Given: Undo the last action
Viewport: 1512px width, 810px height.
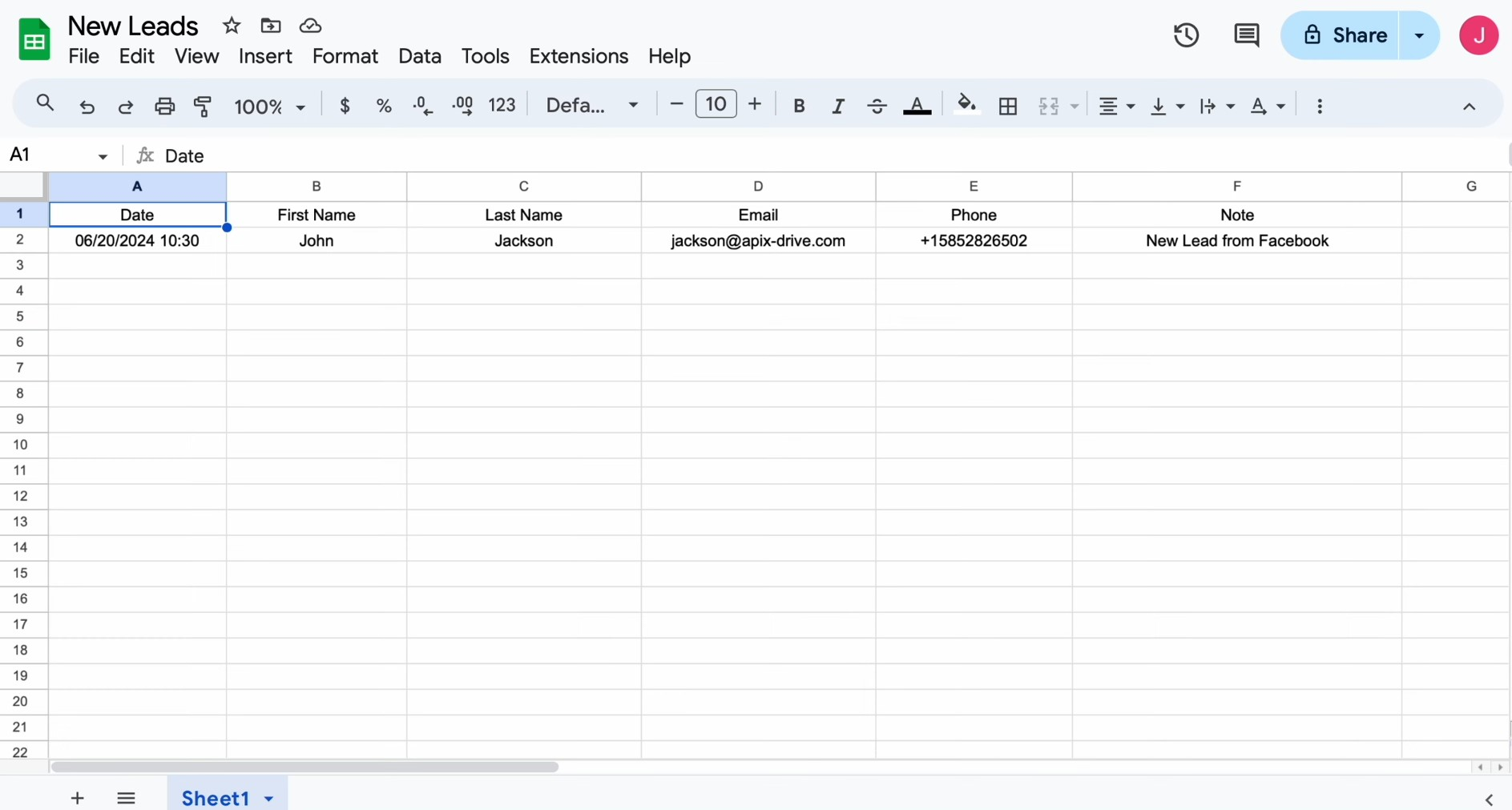Looking at the screenshot, I should 87,105.
